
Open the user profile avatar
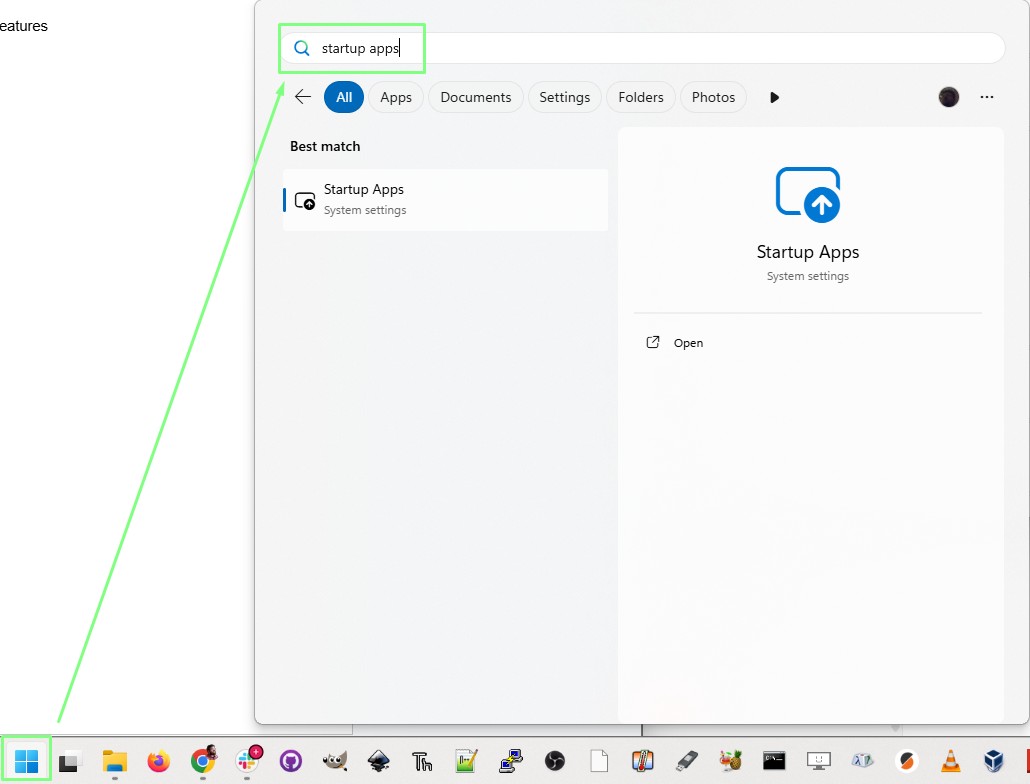pos(949,97)
